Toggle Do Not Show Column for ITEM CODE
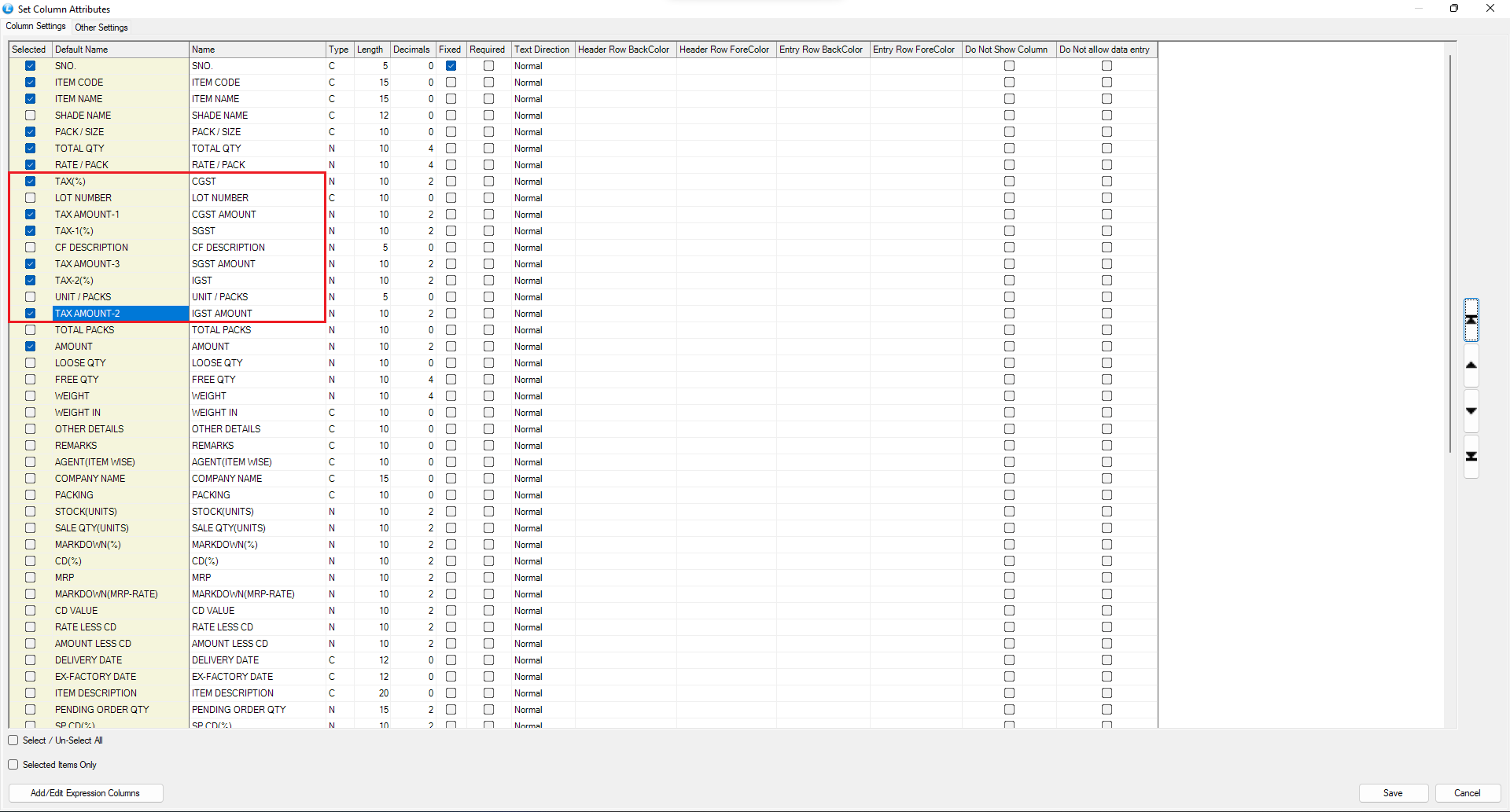 pyautogui.click(x=1009, y=83)
